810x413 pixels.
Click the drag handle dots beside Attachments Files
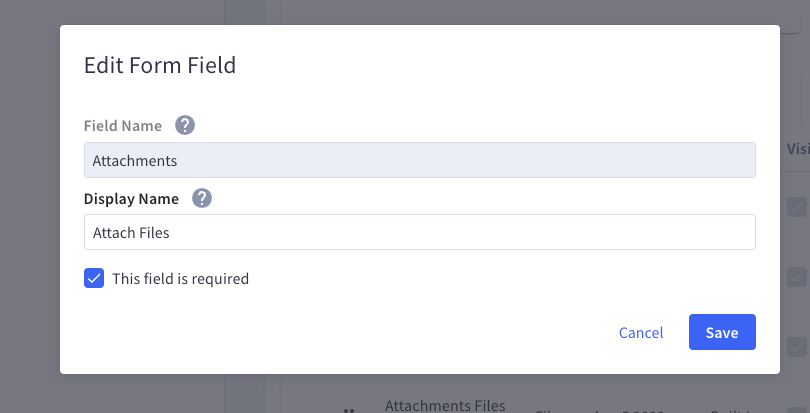(x=349, y=410)
